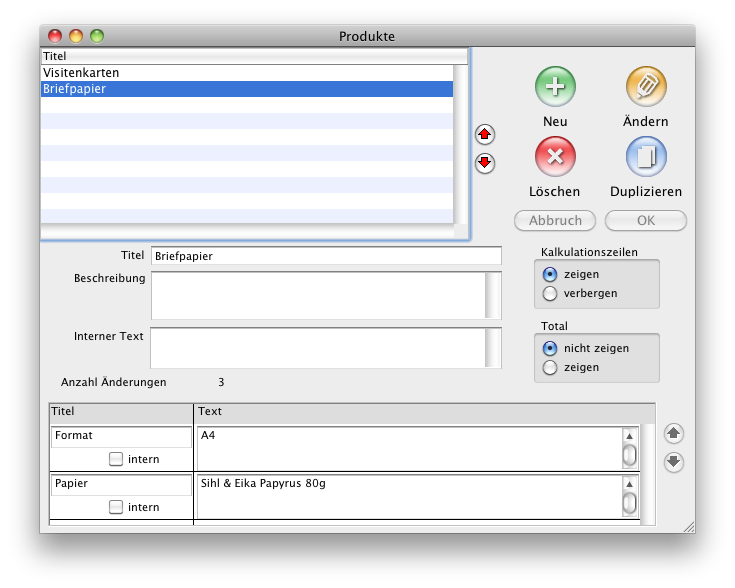The height and width of the screenshot is (588, 735).
Task: Move product down with red down arrow
Action: tap(485, 163)
